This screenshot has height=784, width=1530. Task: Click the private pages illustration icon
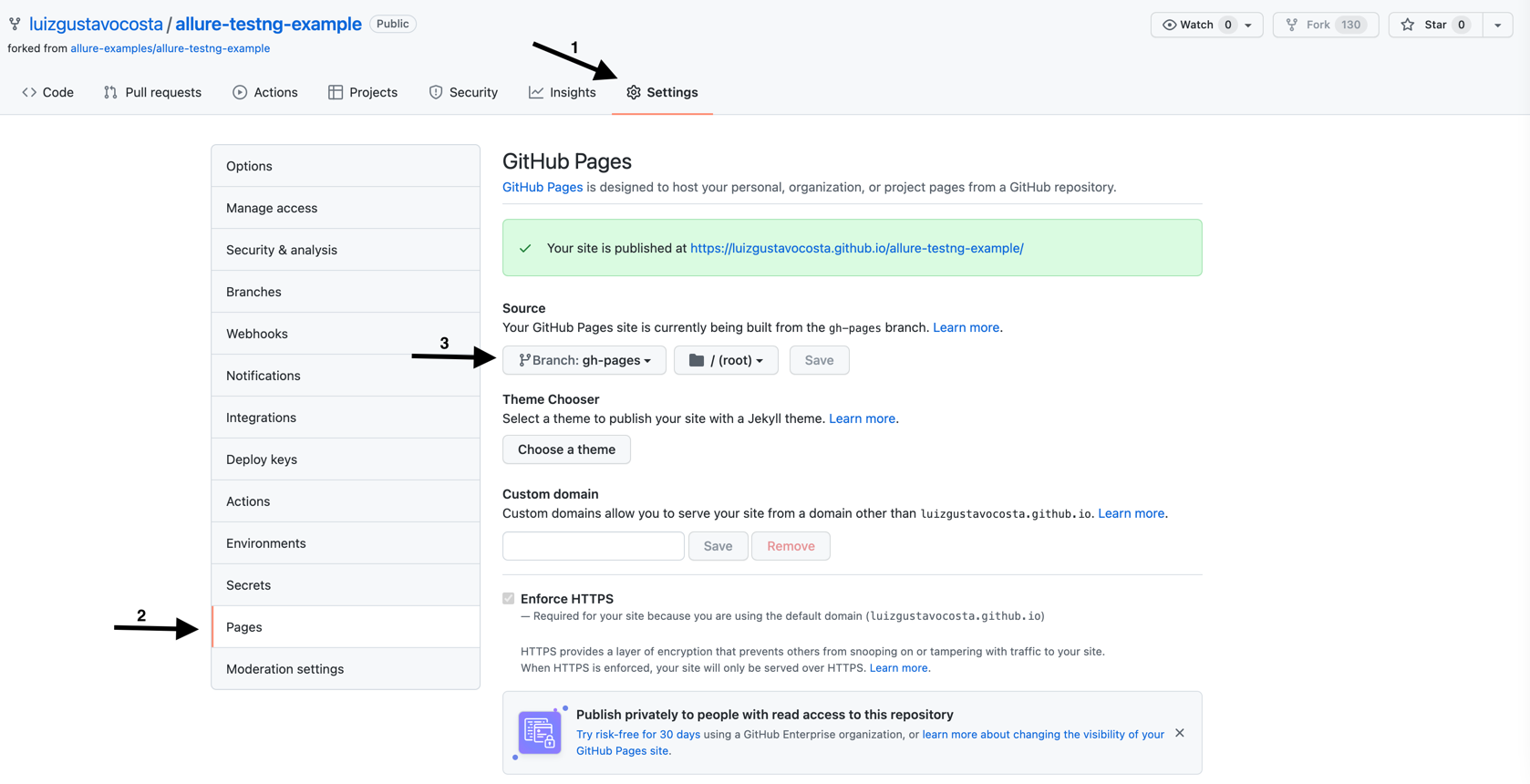click(540, 732)
